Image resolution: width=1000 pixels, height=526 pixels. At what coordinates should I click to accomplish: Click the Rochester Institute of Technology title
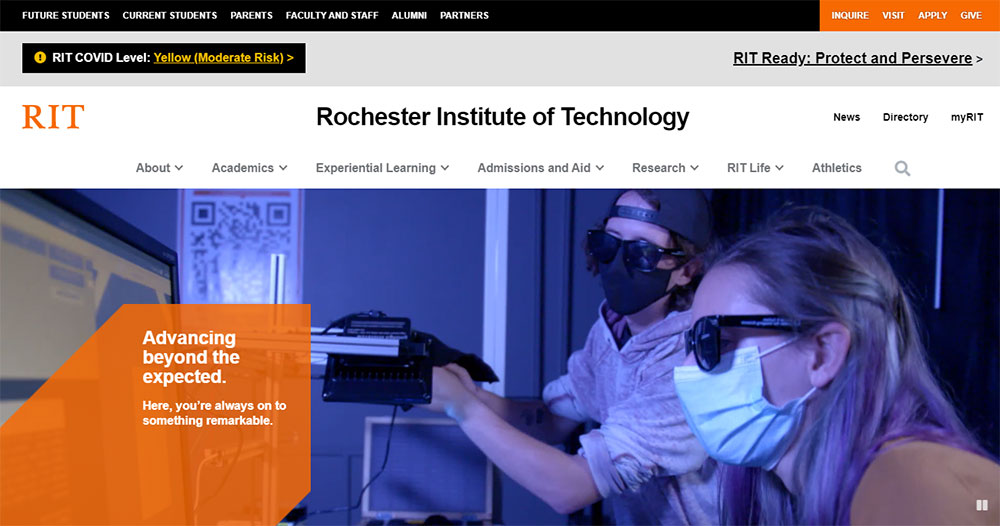pyautogui.click(x=503, y=117)
